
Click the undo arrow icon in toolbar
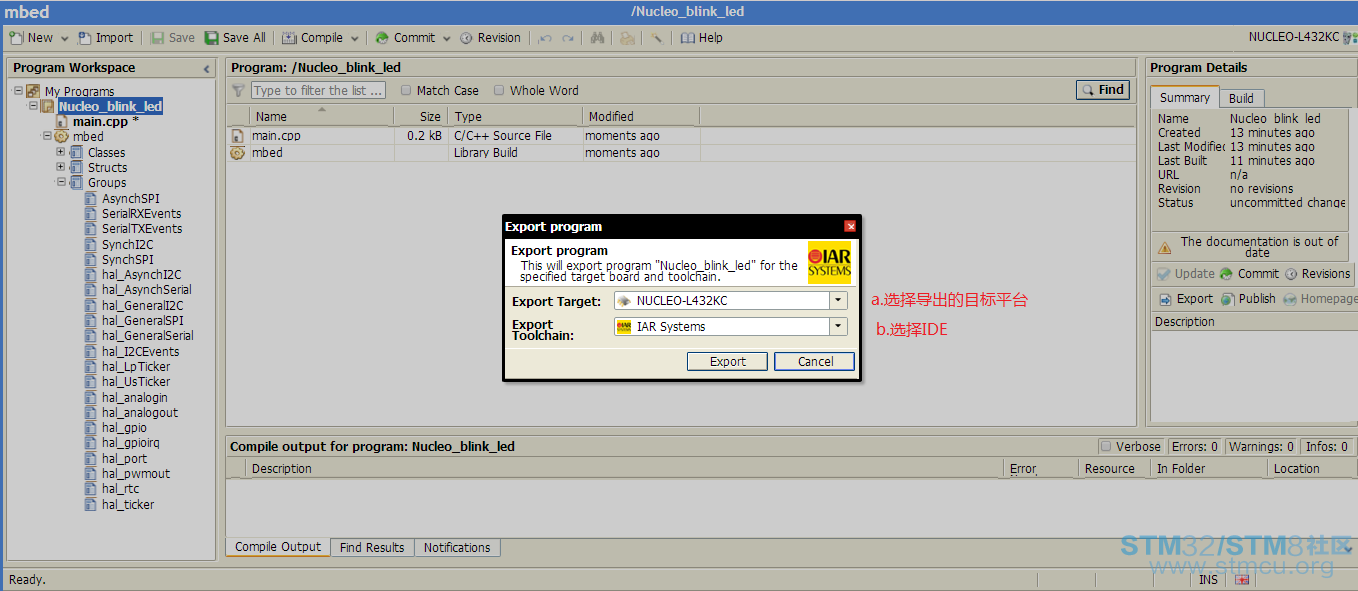(x=545, y=38)
